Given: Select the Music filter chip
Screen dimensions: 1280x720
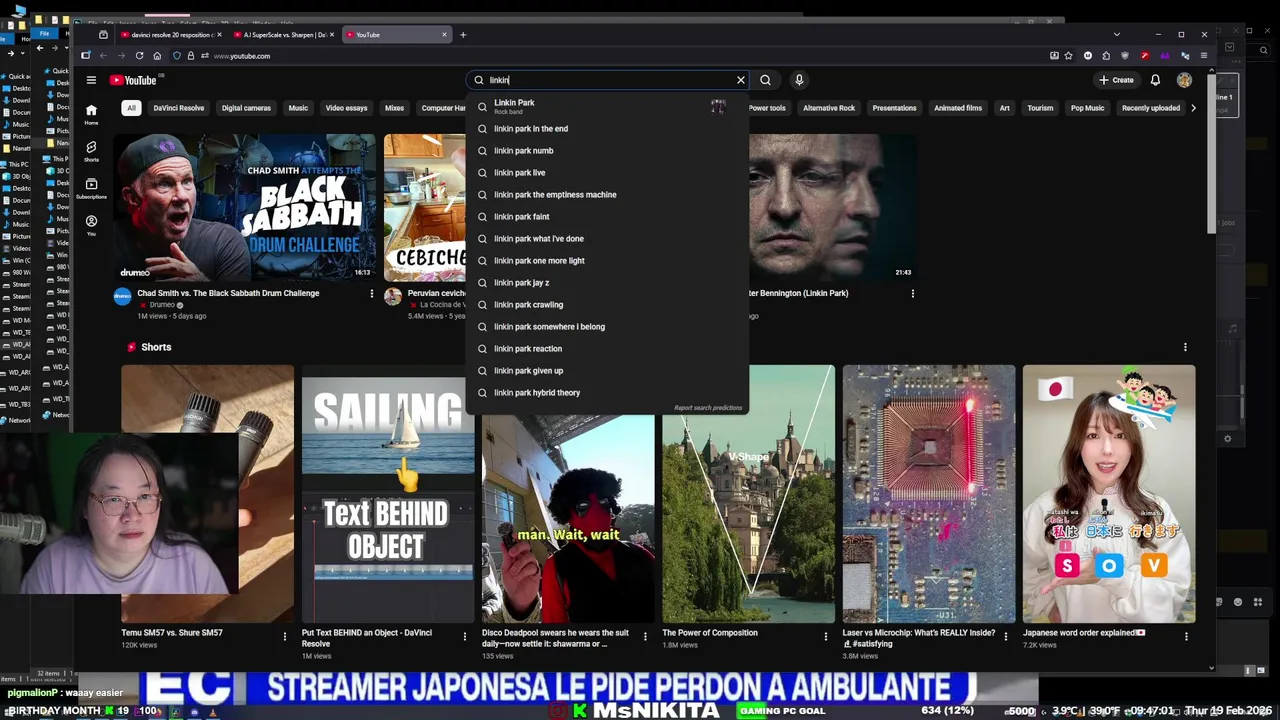Looking at the screenshot, I should point(298,108).
